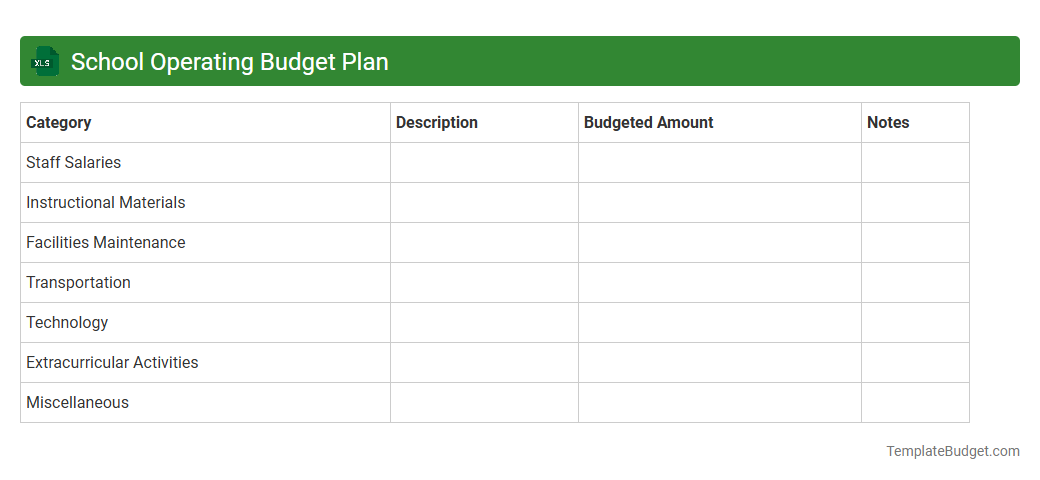Select the Extracurricular Activities row label
The width and height of the screenshot is (1040, 480).
[112, 362]
